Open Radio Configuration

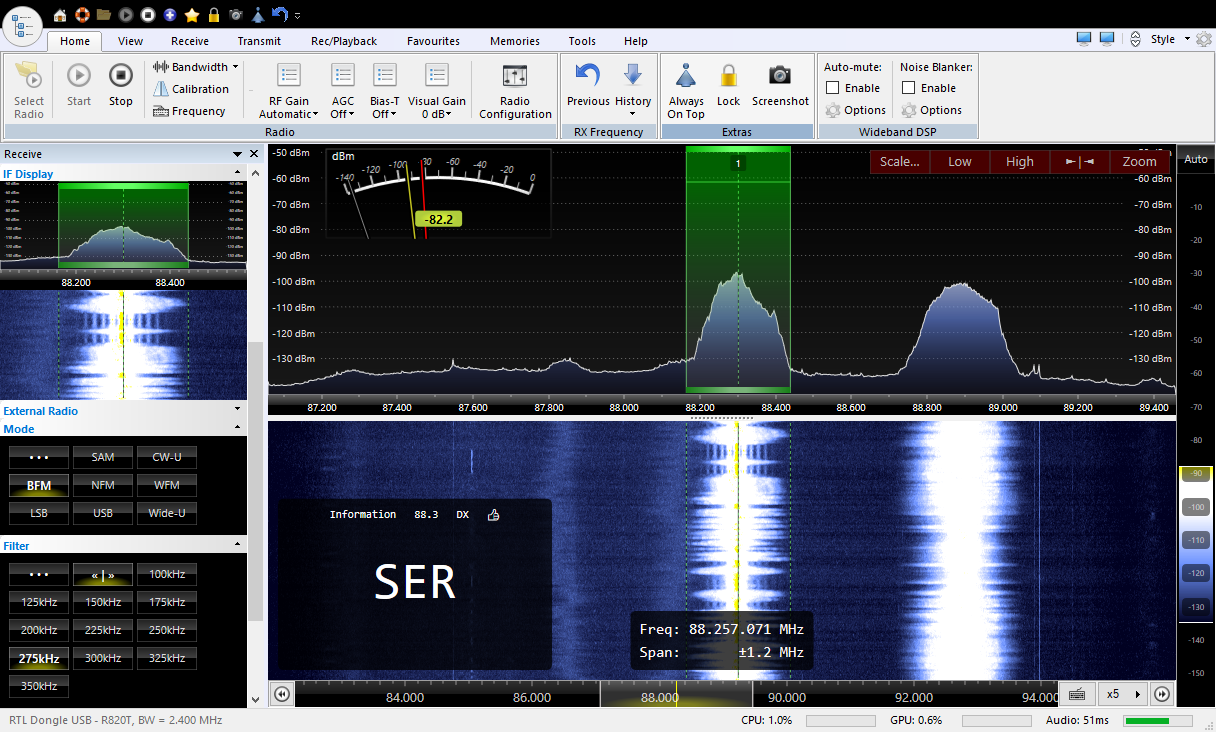click(515, 91)
